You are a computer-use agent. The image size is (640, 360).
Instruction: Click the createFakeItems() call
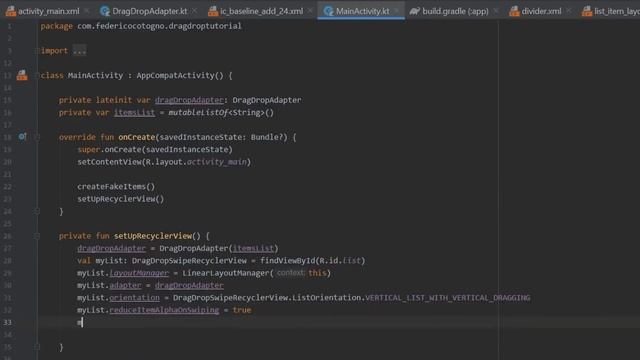[116, 187]
